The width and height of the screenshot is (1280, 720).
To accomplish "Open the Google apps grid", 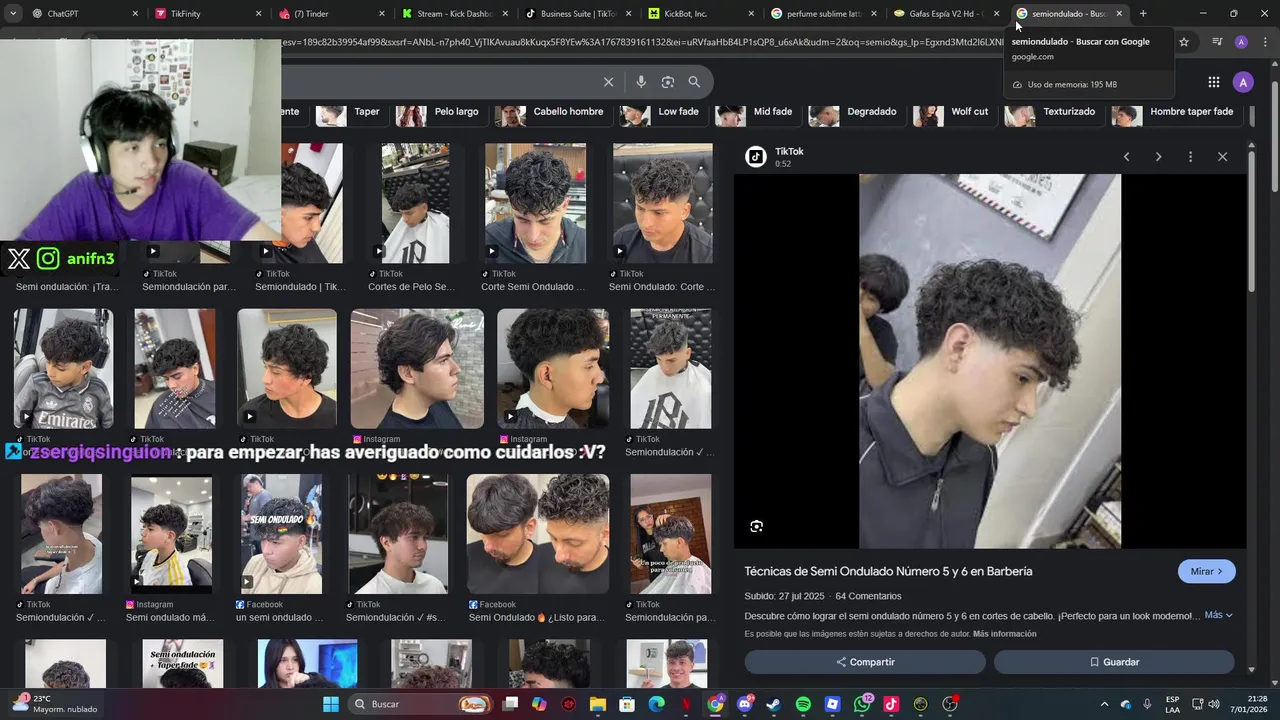I will coord(1213,82).
